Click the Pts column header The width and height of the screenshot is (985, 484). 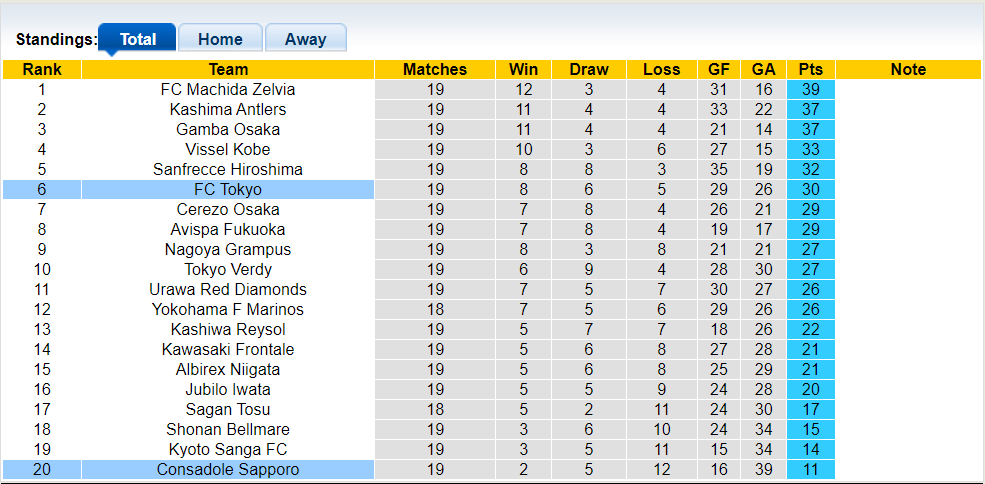coord(811,69)
